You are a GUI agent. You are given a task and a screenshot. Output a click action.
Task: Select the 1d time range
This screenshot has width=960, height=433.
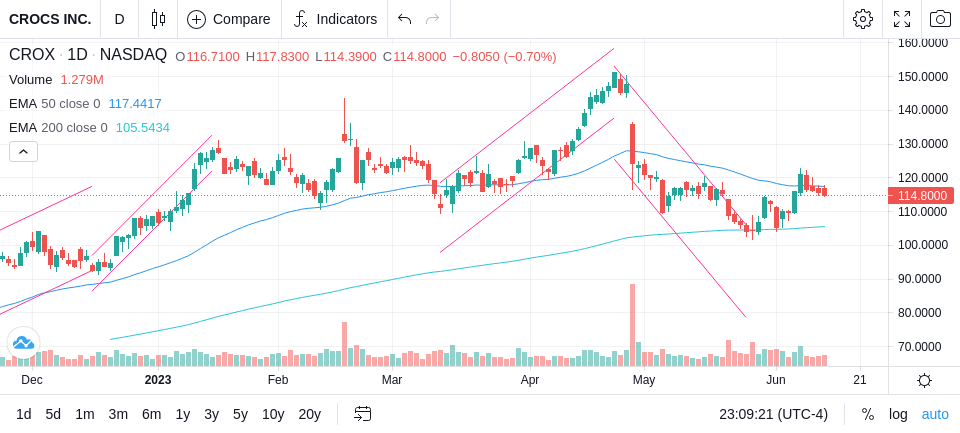coord(23,414)
